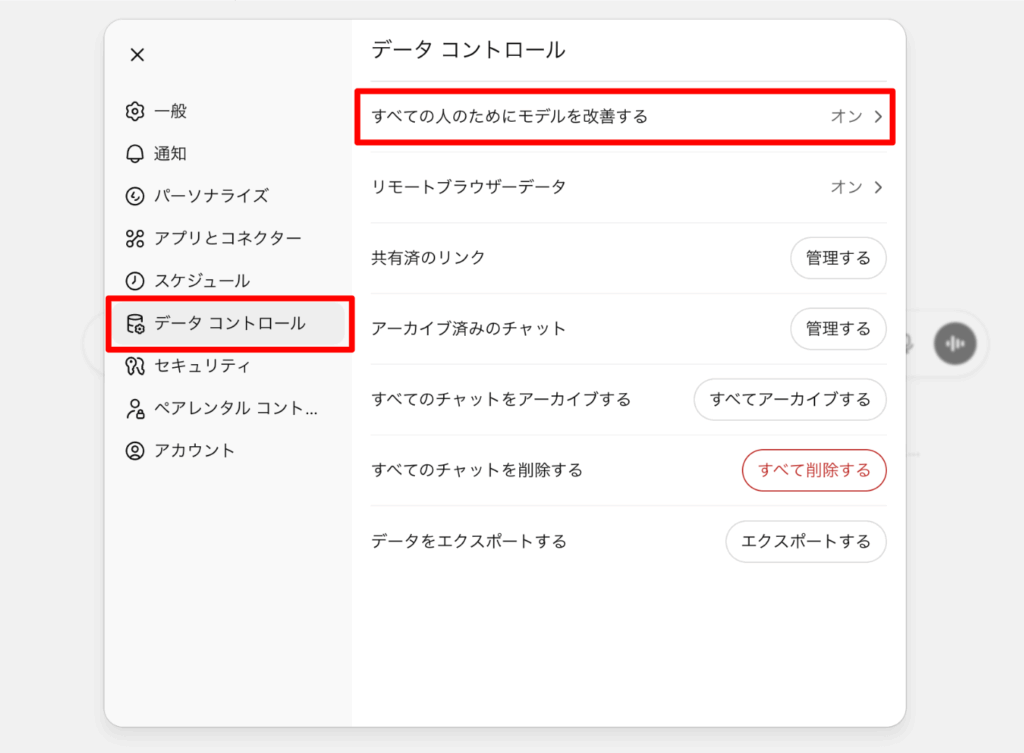Click the general settings gear icon
1024x753 pixels.
click(x=135, y=111)
